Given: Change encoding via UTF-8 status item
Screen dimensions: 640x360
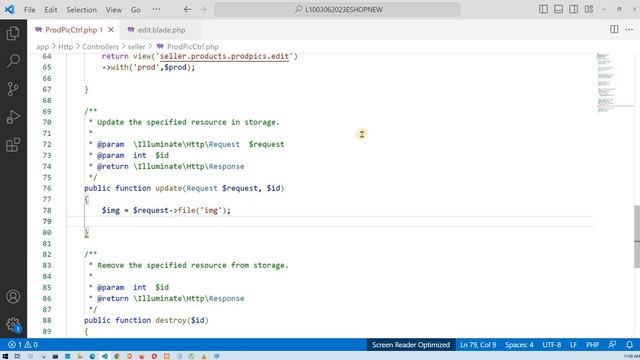Looking at the screenshot, I should pyautogui.click(x=551, y=345).
